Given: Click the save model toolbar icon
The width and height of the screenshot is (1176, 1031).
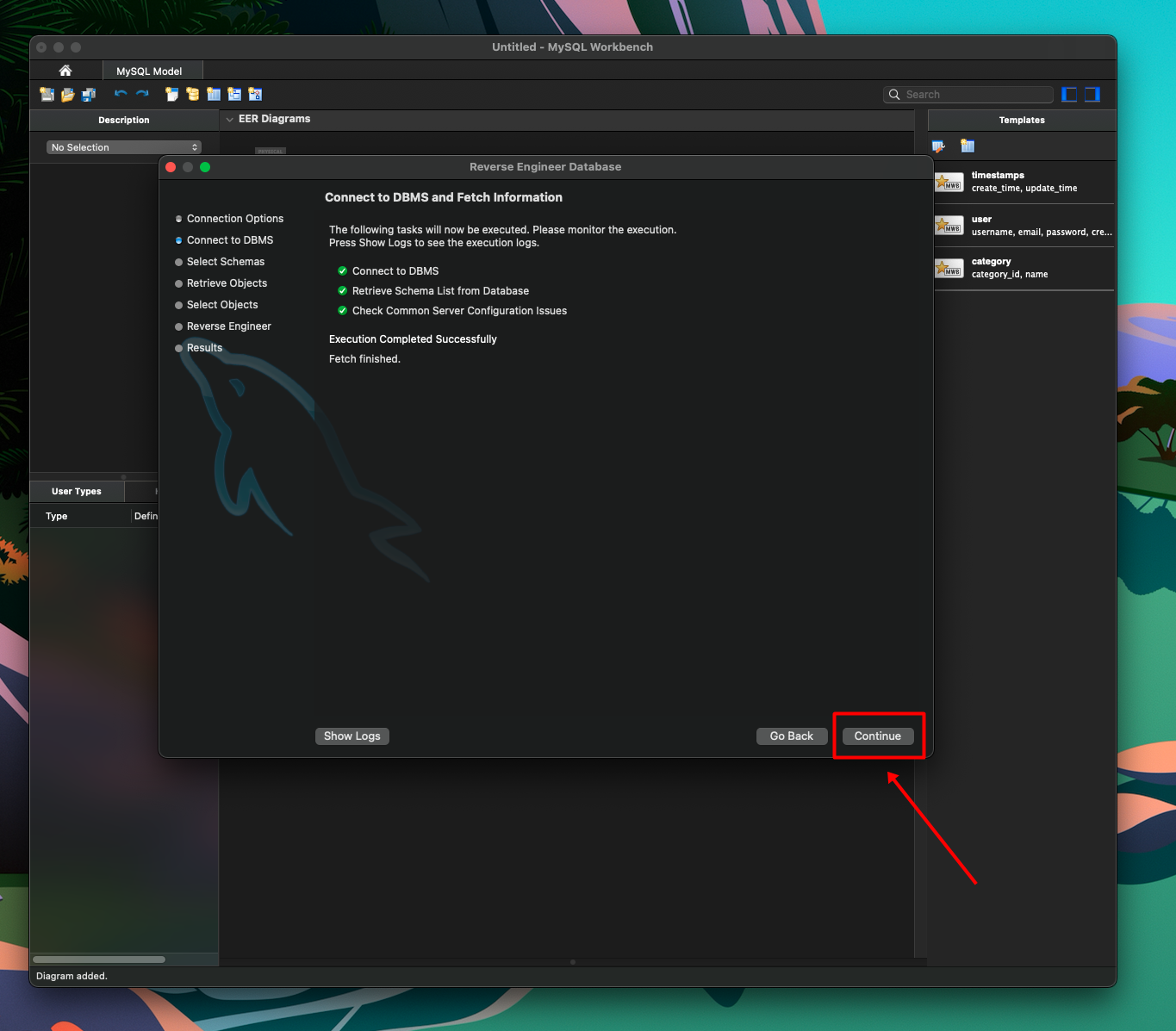Looking at the screenshot, I should (x=89, y=94).
